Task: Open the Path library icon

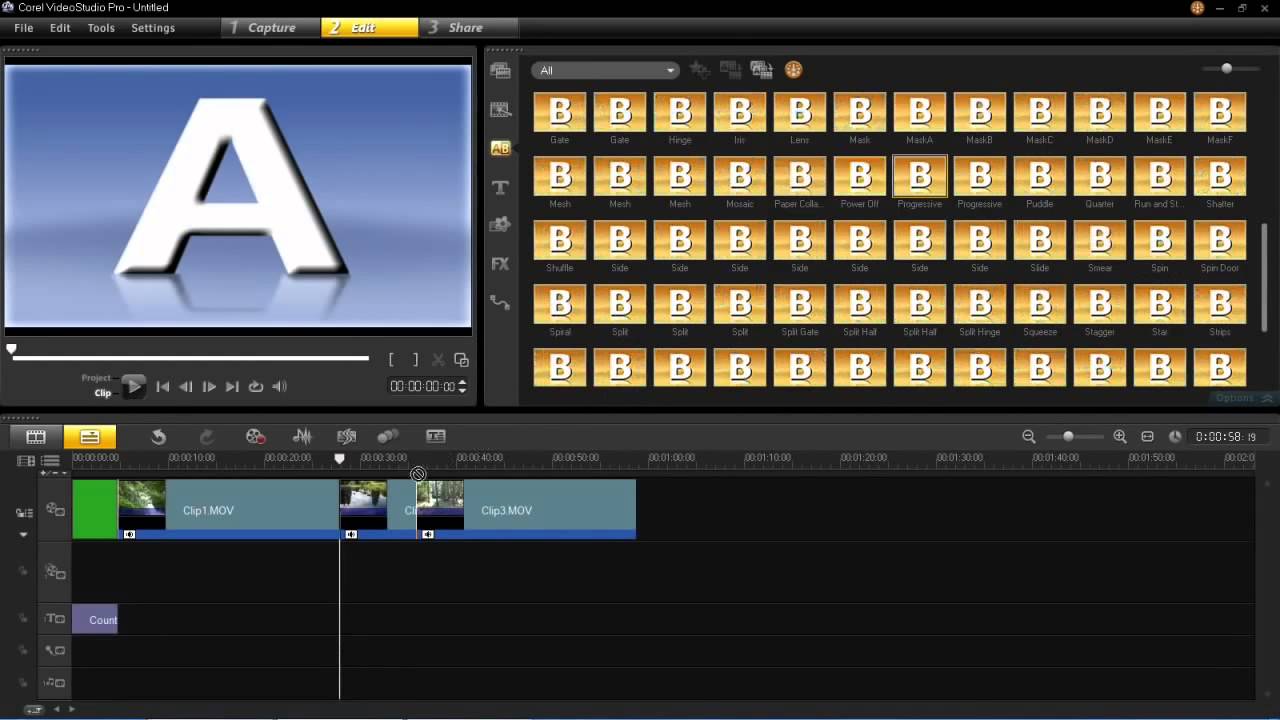Action: pyautogui.click(x=500, y=302)
